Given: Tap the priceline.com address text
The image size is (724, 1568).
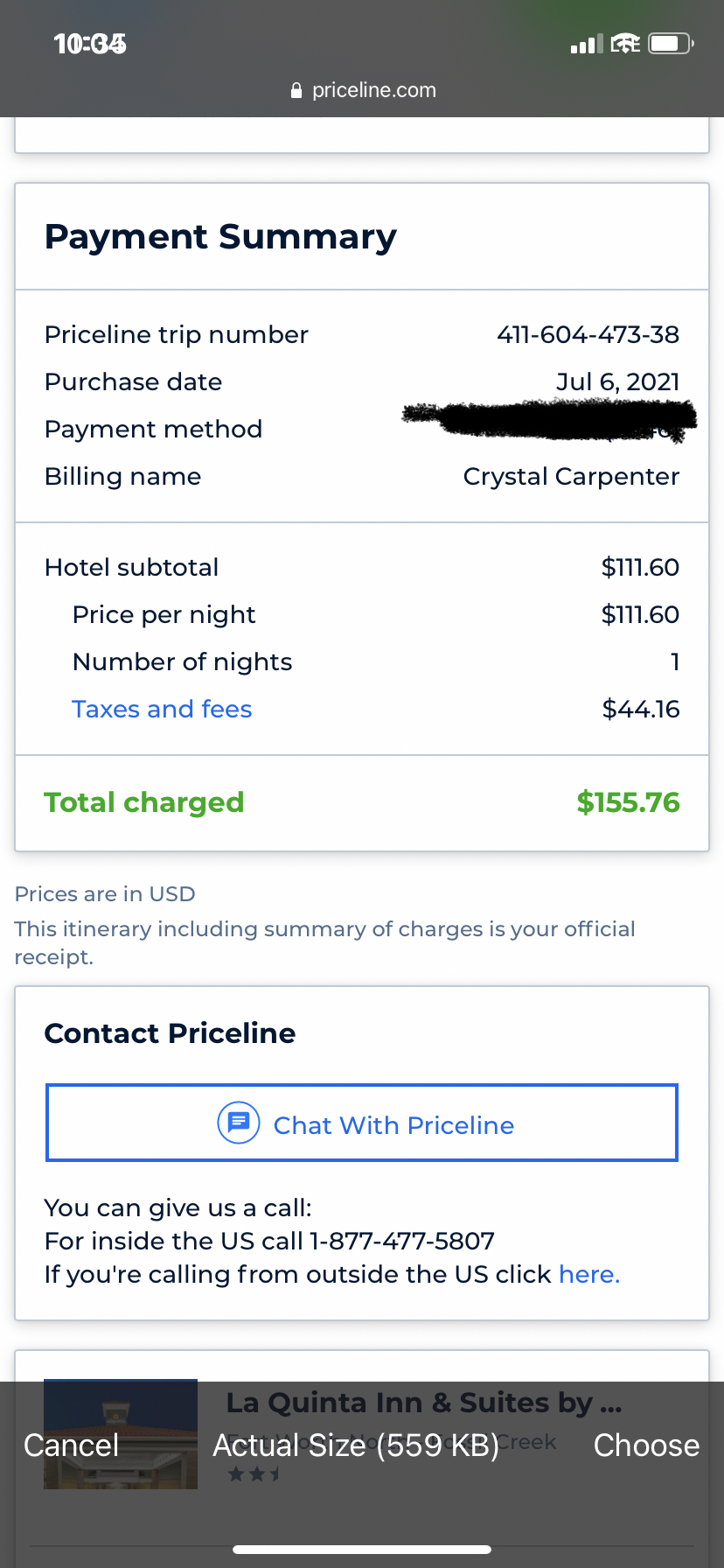Looking at the screenshot, I should (373, 90).
